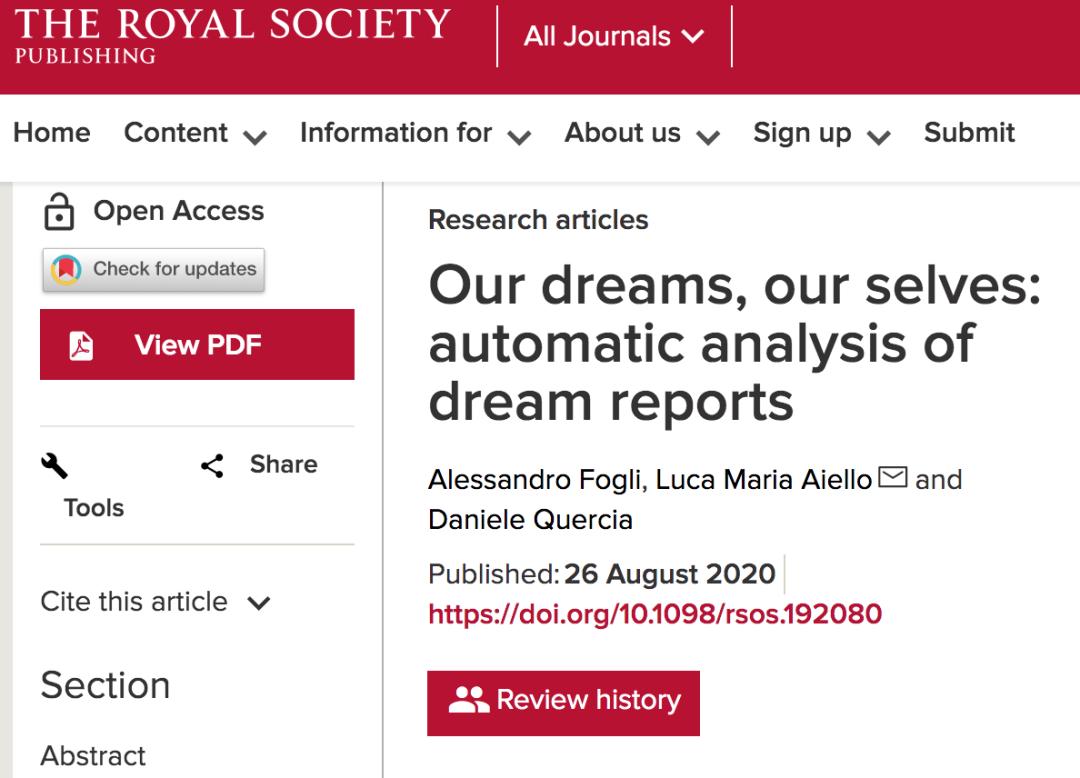Jump to the Abstract section link

pyautogui.click(x=93, y=756)
